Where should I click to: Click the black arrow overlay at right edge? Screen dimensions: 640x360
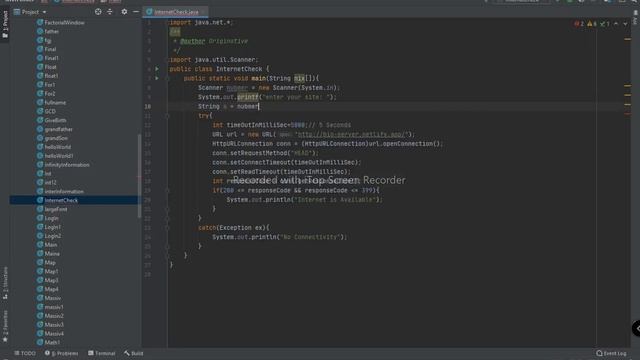pyautogui.click(x=636, y=329)
